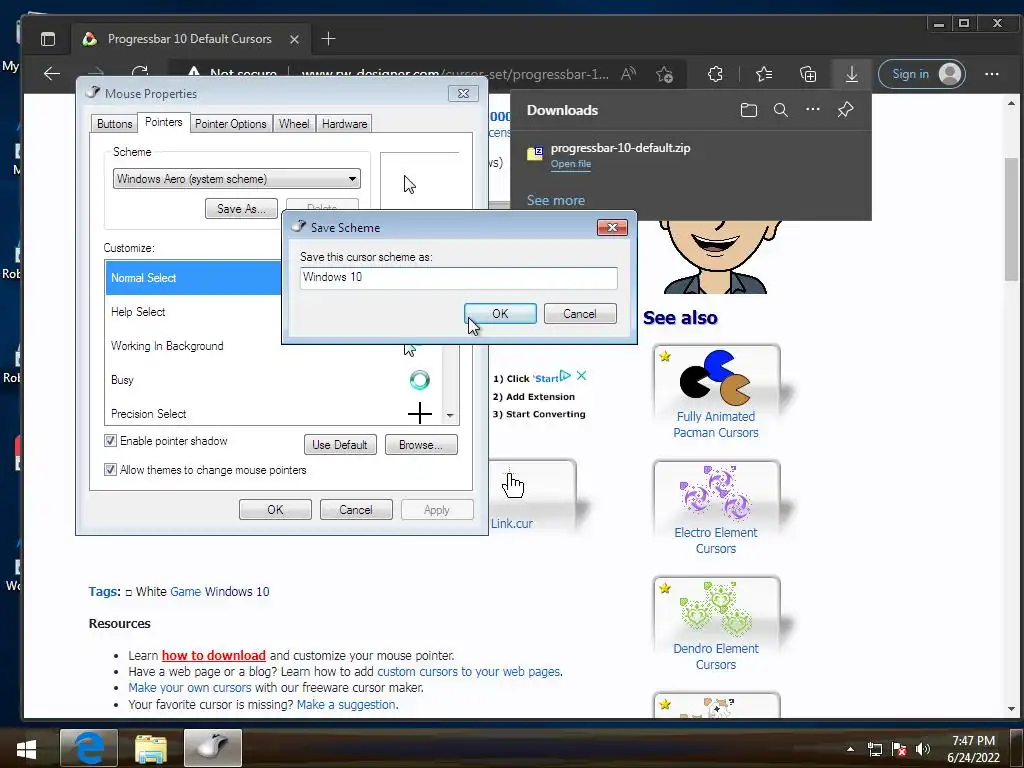Click the Mouse Properties taskbar icon
This screenshot has height=768, width=1024.
[213, 748]
